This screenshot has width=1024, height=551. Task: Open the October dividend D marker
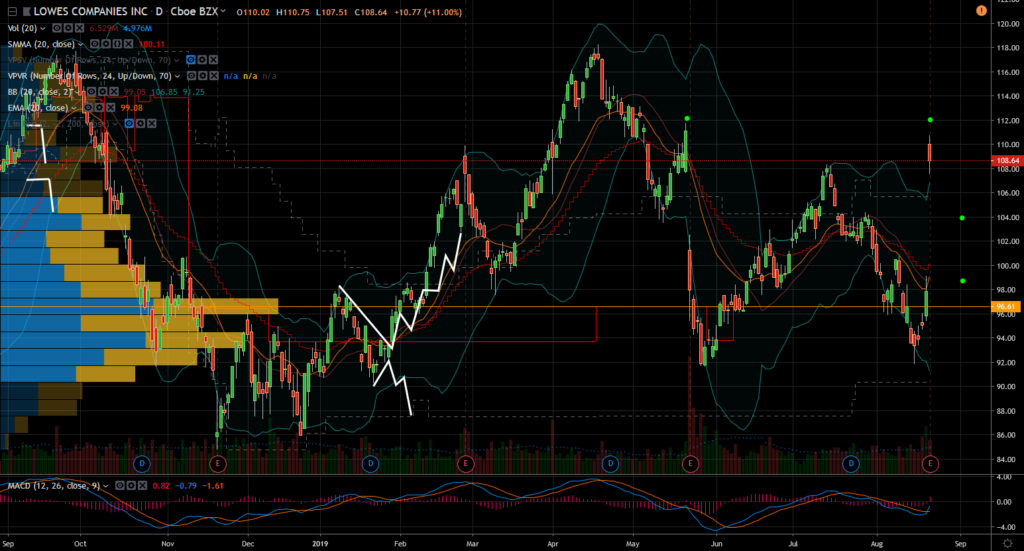click(x=142, y=464)
